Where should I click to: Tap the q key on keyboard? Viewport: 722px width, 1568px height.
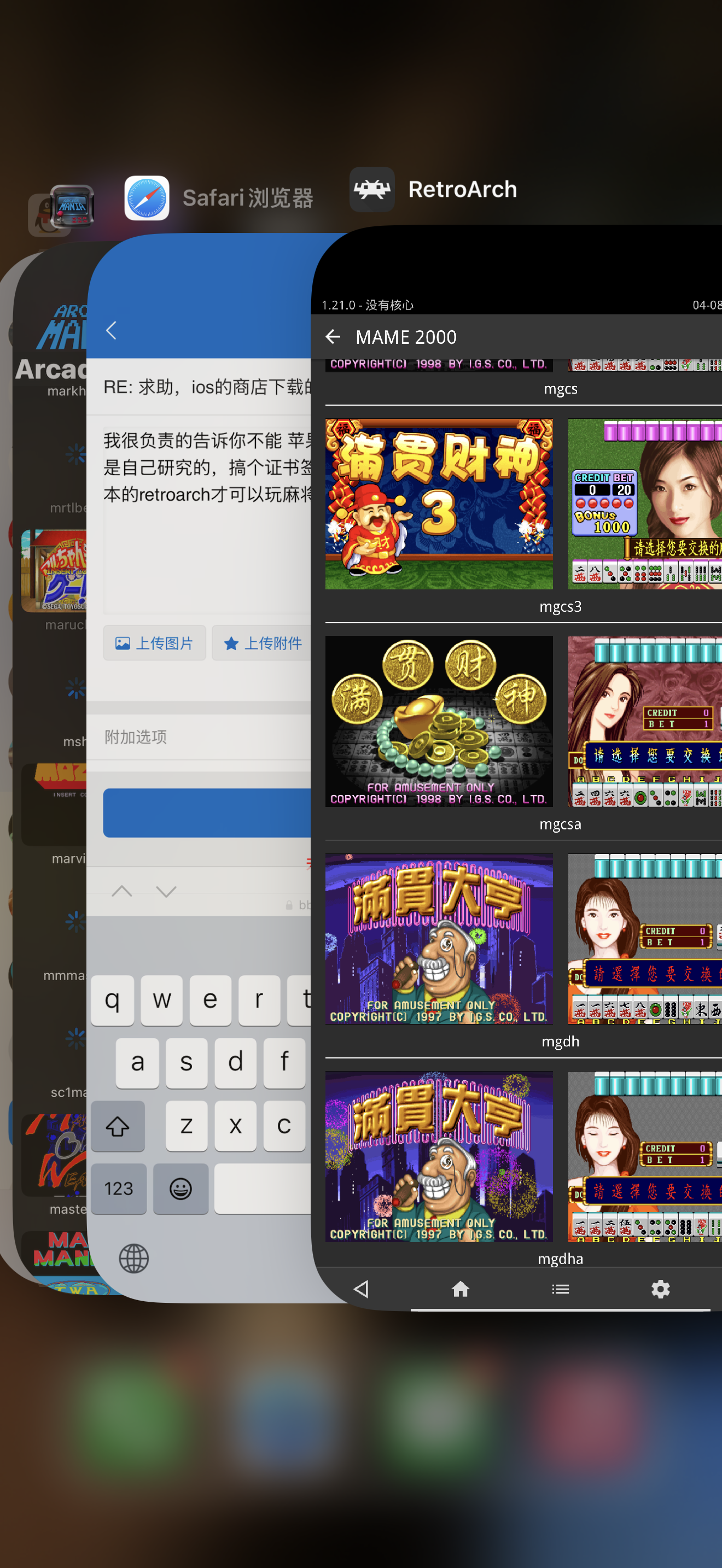coord(112,1000)
